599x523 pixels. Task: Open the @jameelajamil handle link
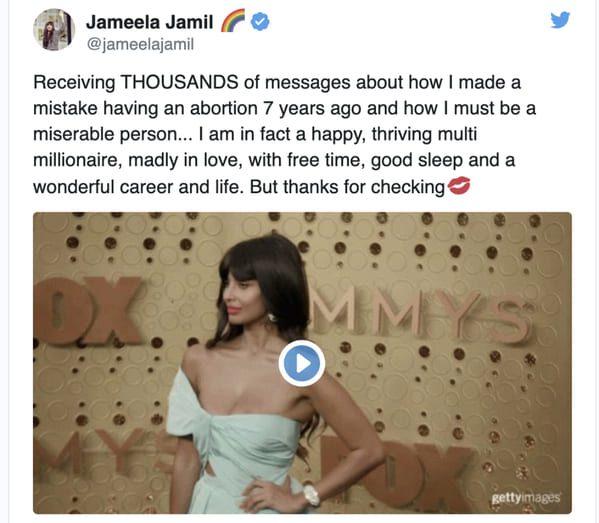coord(141,44)
